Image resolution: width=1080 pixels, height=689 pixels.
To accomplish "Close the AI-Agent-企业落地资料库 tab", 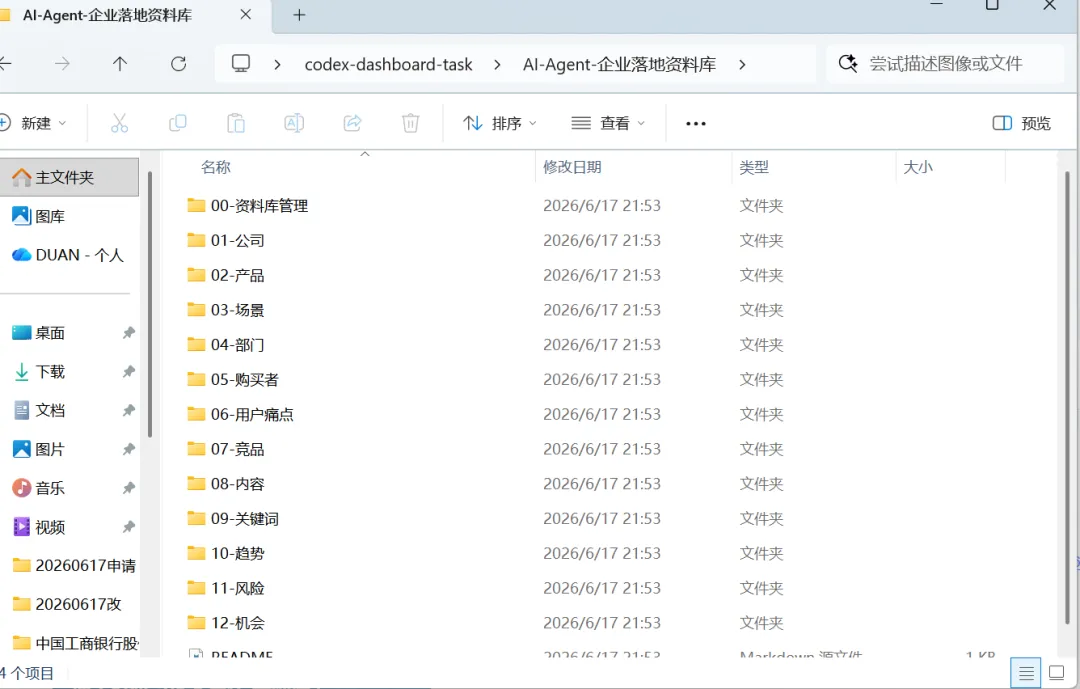I will click(245, 14).
